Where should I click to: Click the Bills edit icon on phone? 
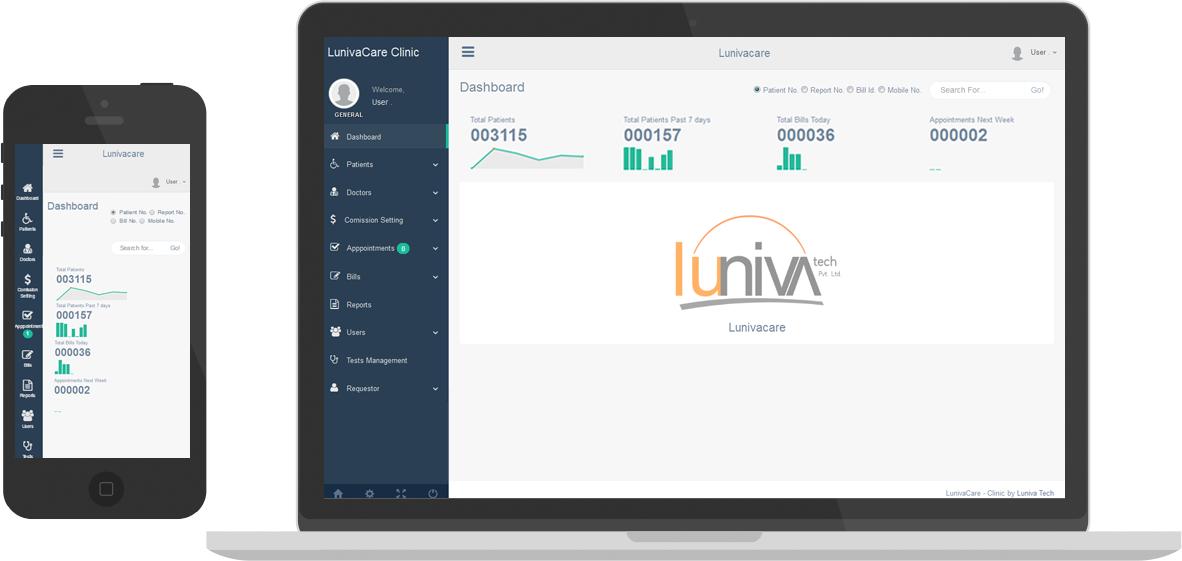pos(28,355)
